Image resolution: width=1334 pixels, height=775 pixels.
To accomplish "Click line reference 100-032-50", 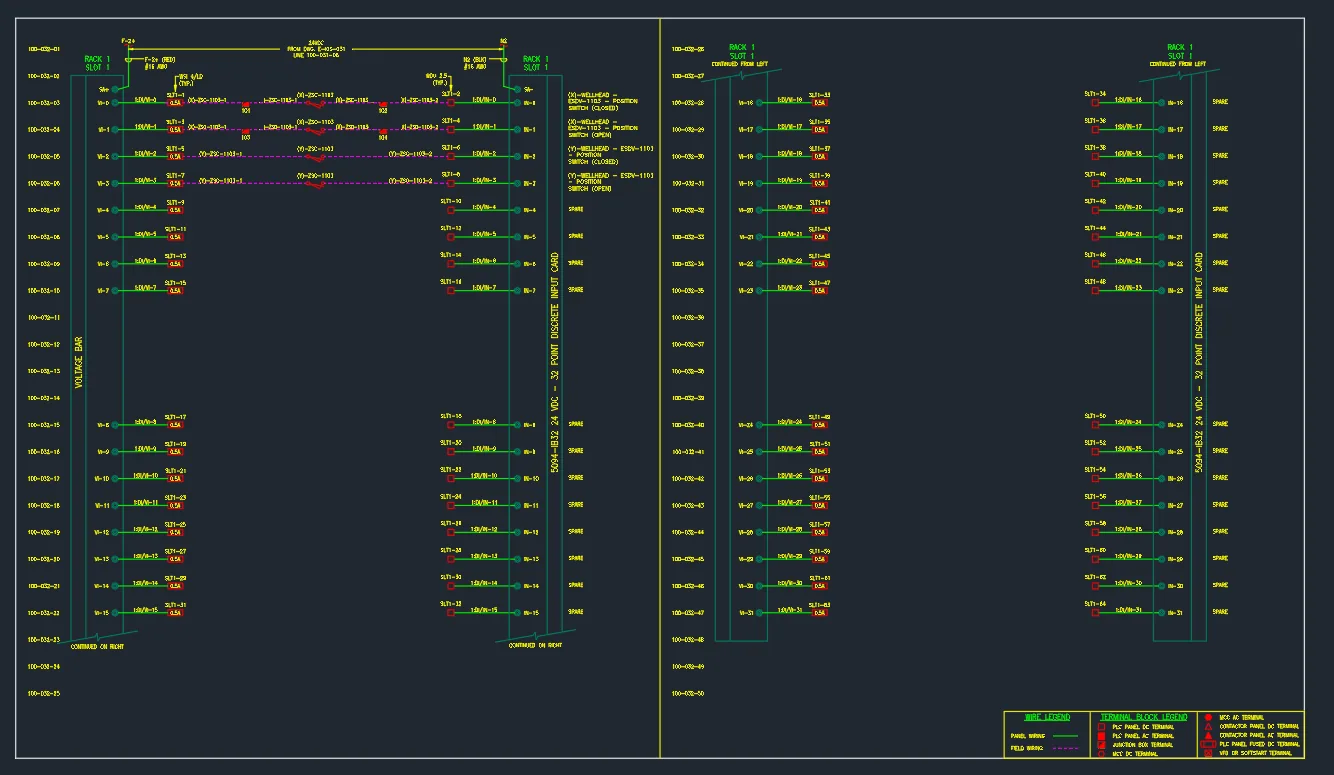I will click(x=688, y=693).
